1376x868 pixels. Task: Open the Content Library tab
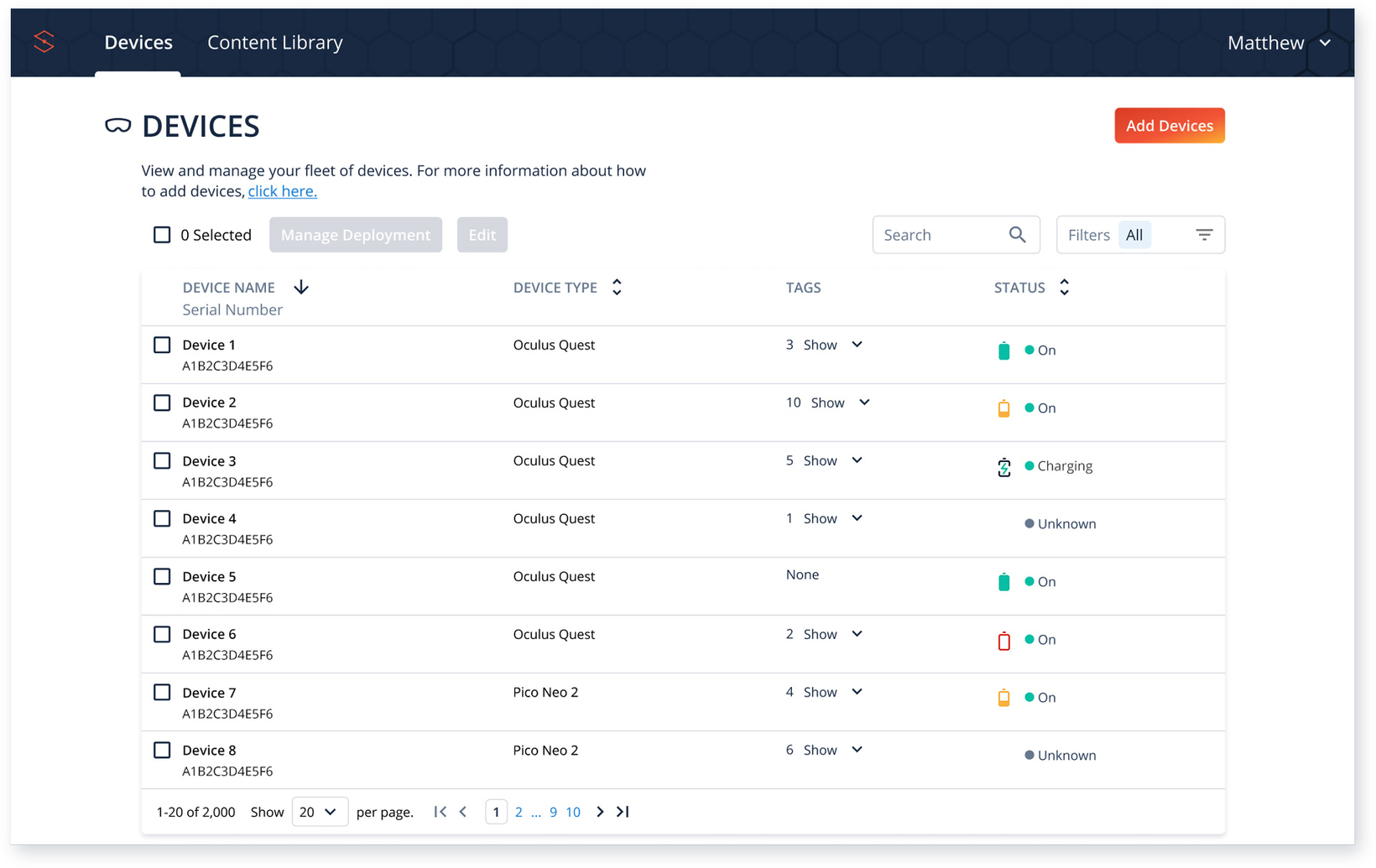tap(275, 43)
